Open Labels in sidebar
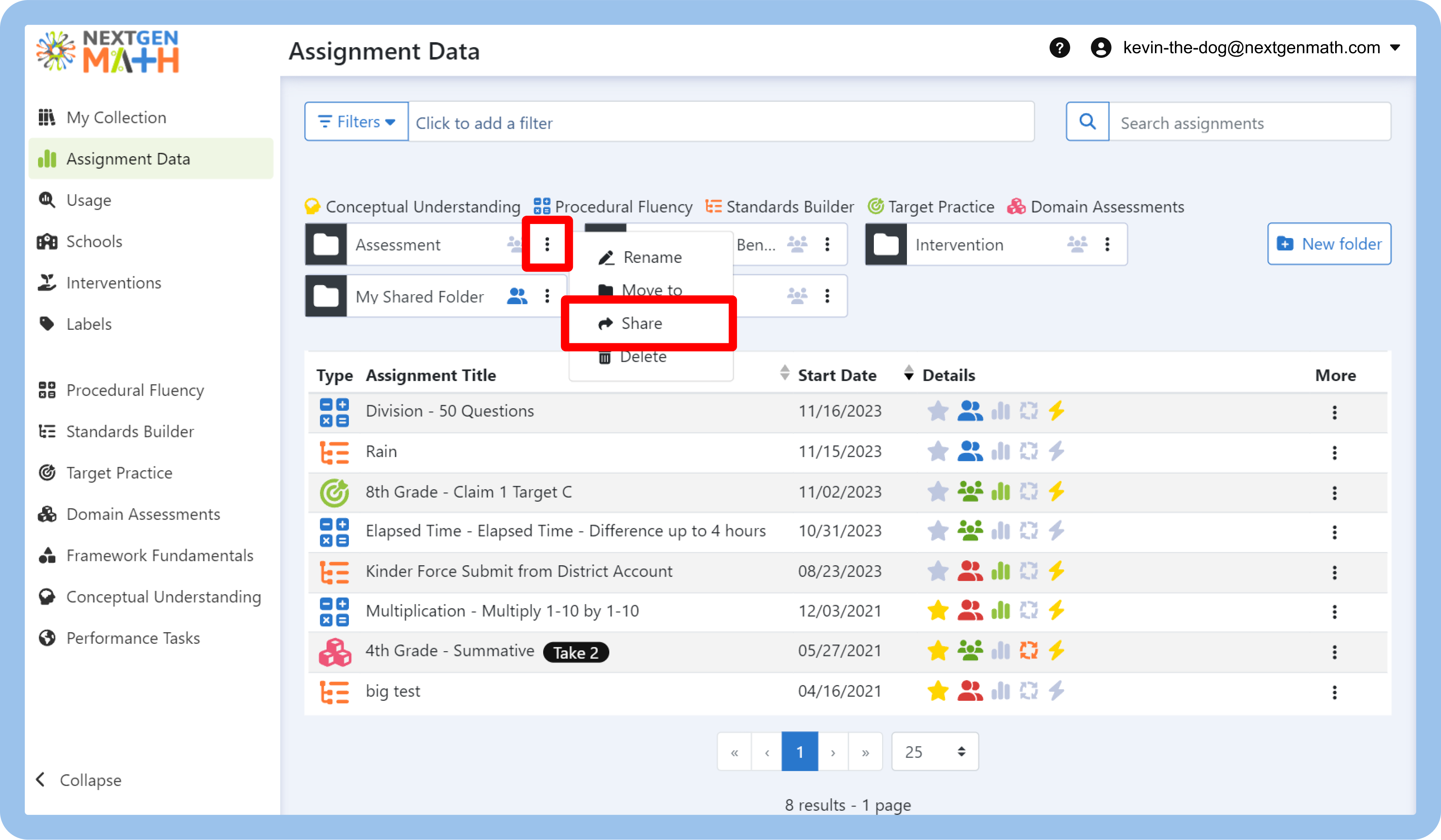Image resolution: width=1441 pixels, height=840 pixels. tap(151, 324)
